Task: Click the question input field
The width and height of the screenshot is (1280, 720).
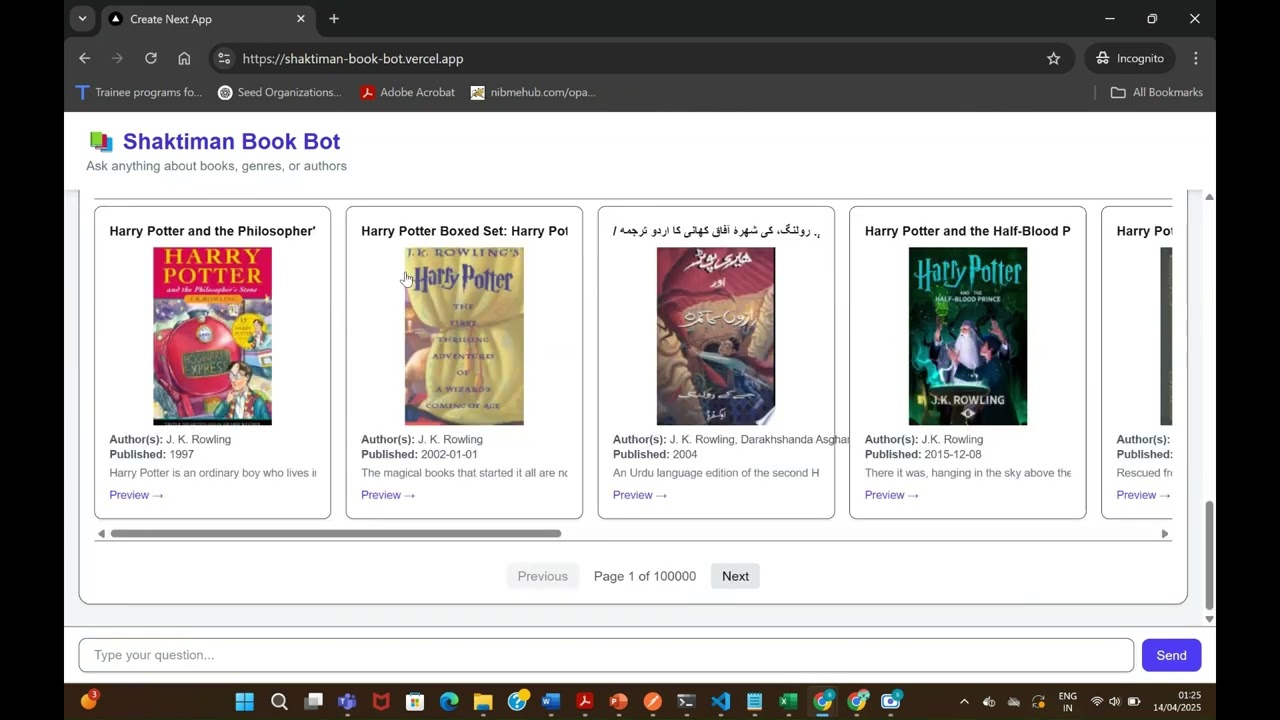Action: pos(600,655)
